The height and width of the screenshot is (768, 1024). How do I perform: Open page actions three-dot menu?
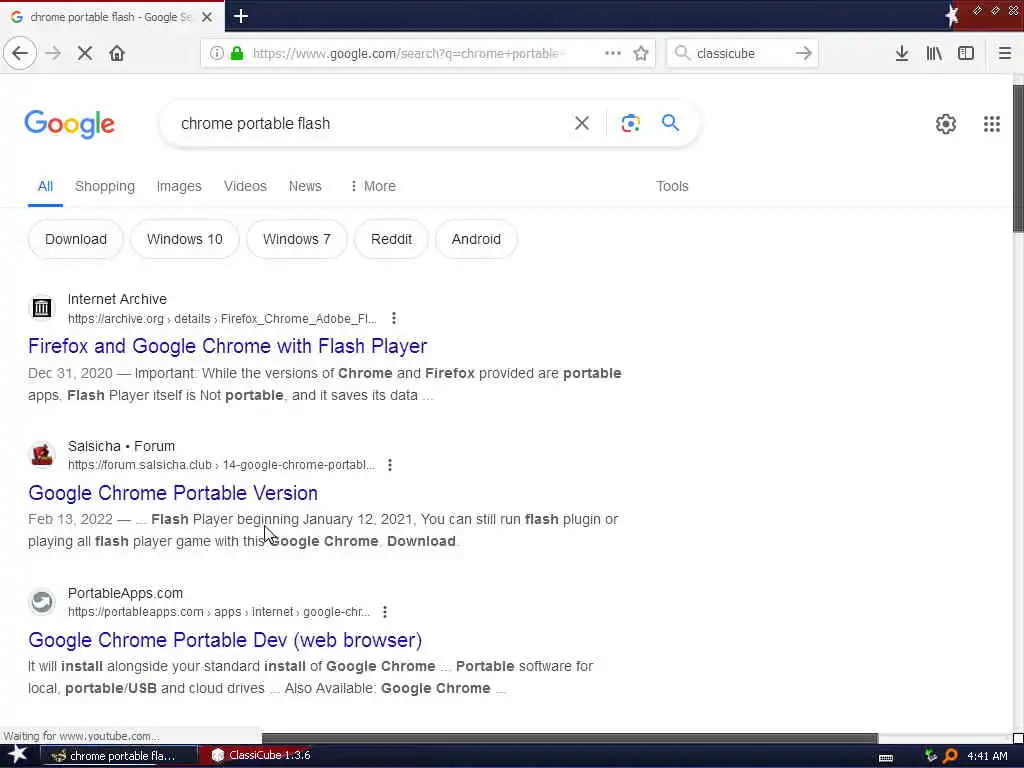[613, 53]
